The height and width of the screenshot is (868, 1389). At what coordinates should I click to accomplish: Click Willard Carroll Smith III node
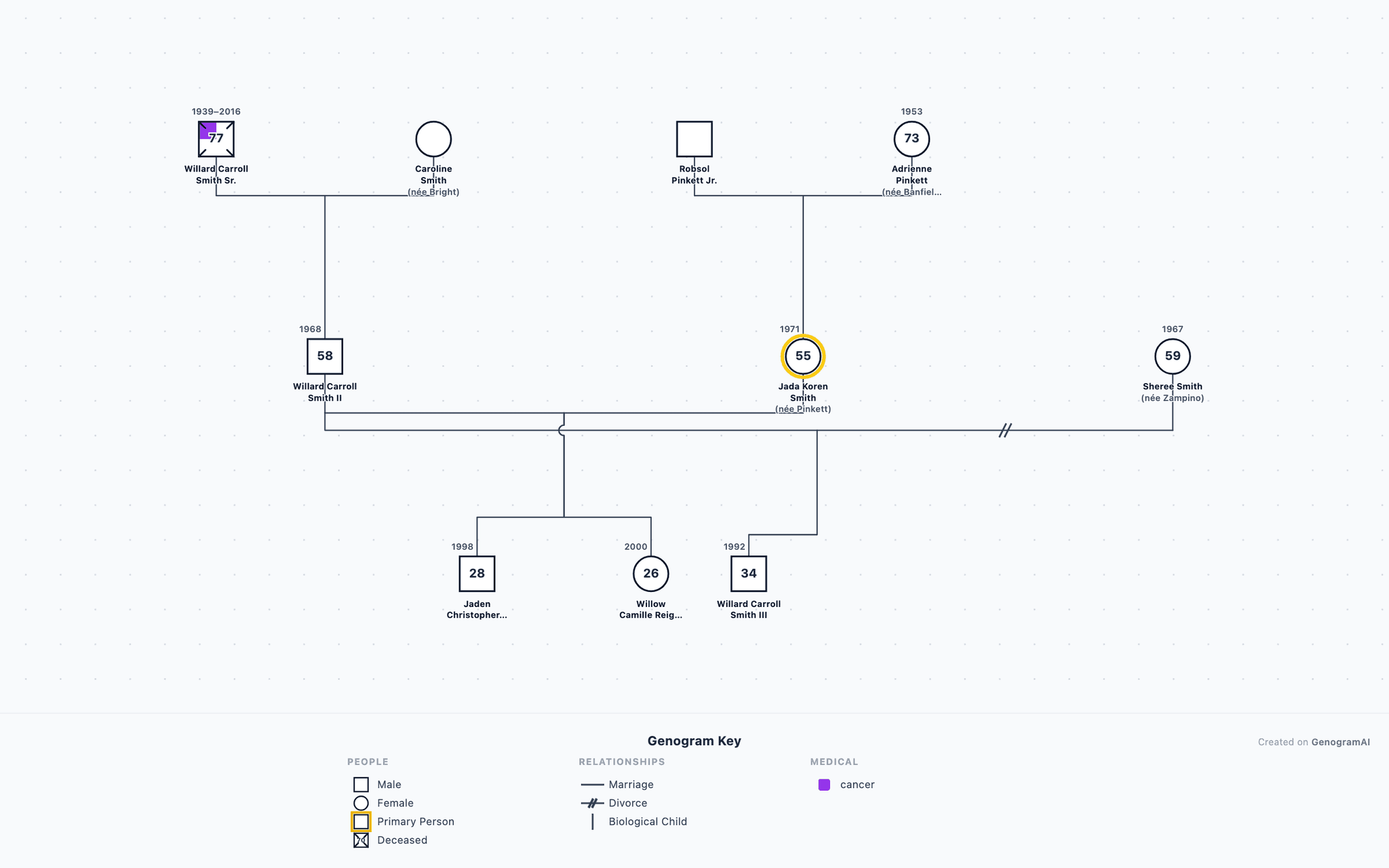(x=749, y=574)
